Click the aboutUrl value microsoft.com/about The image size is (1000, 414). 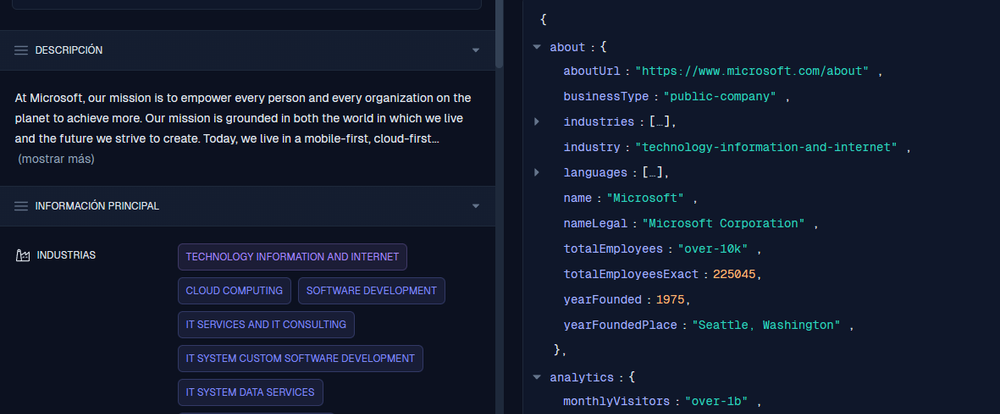point(752,71)
